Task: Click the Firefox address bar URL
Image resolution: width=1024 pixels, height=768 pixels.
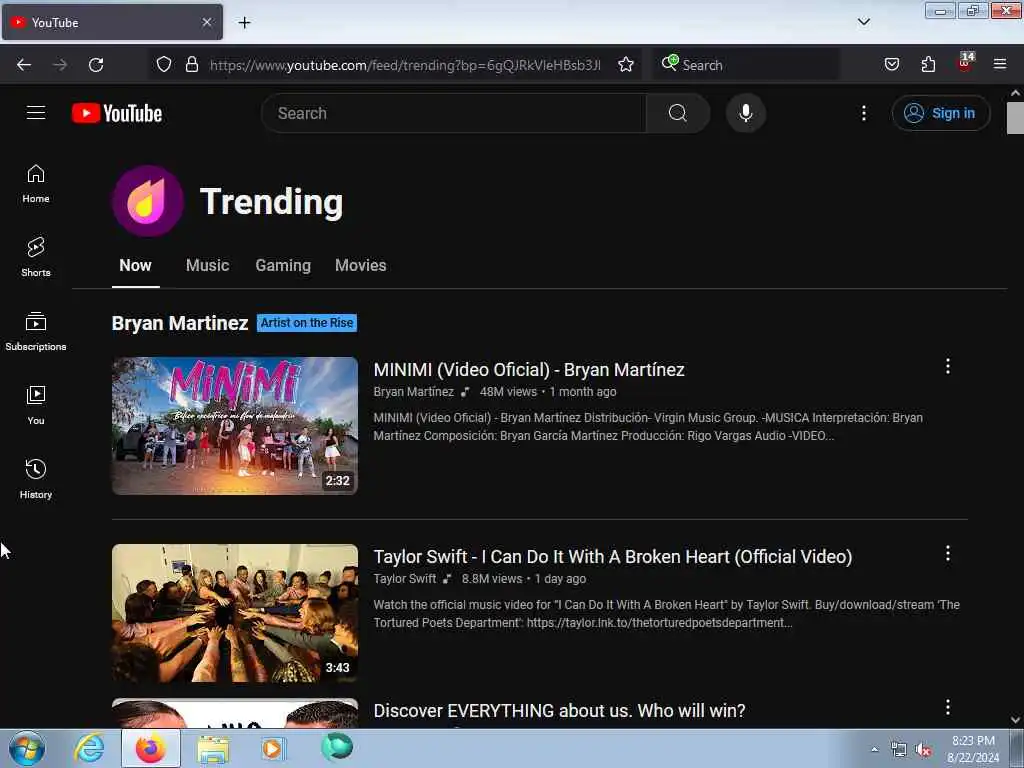Action: tap(405, 65)
